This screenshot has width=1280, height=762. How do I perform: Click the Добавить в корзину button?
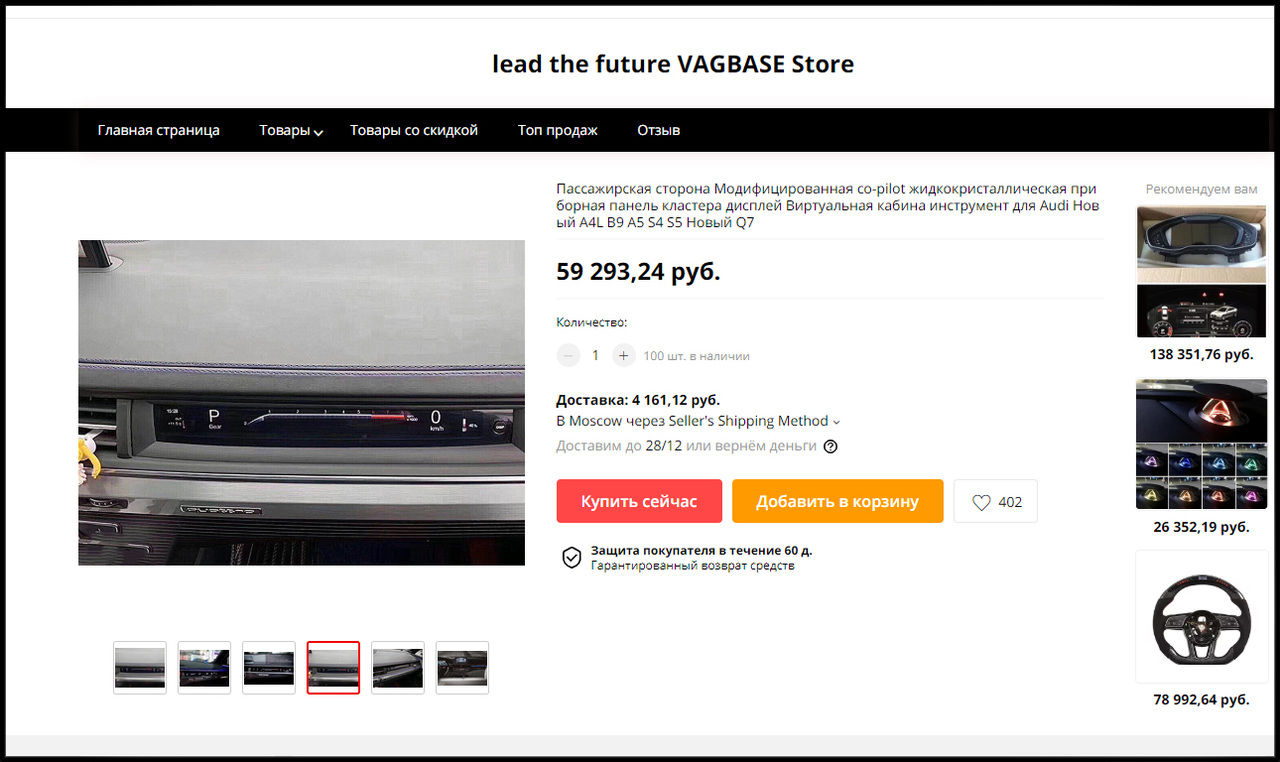click(x=837, y=501)
